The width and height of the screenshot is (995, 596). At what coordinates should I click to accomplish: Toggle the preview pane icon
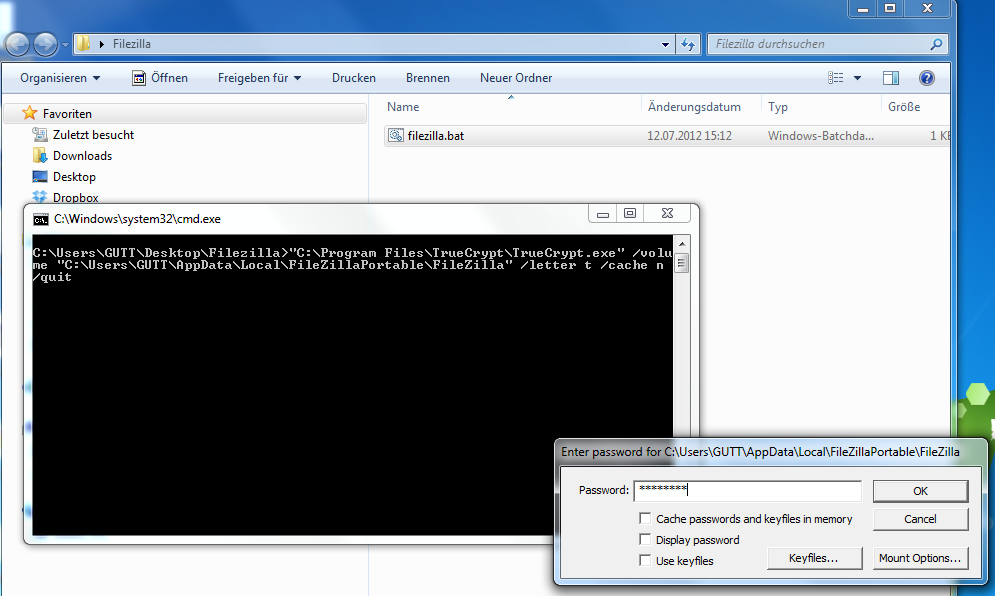891,78
